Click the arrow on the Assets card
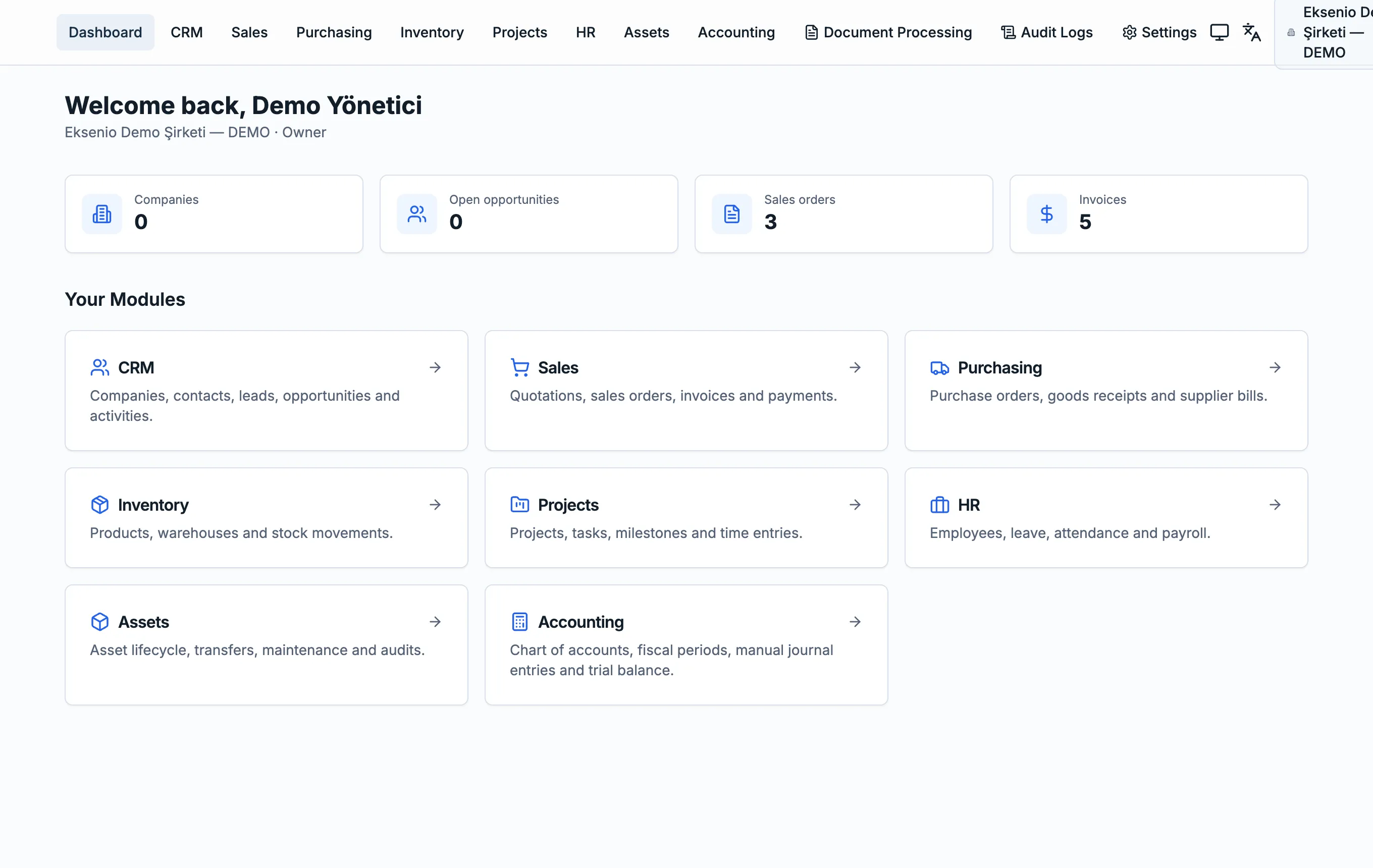The height and width of the screenshot is (868, 1373). tap(435, 622)
